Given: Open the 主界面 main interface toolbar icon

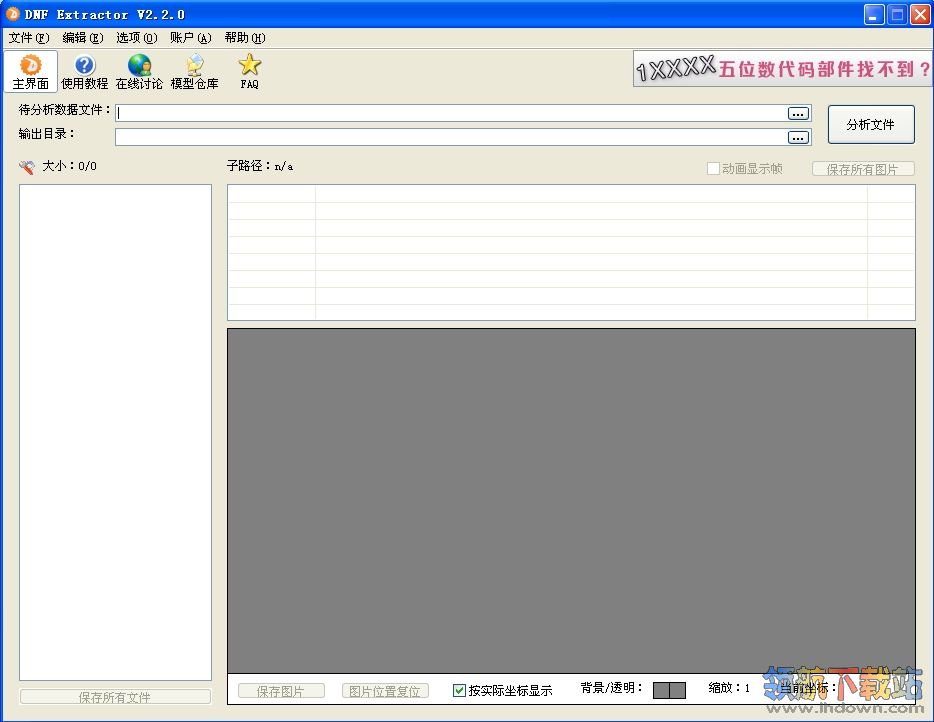Looking at the screenshot, I should (30, 71).
